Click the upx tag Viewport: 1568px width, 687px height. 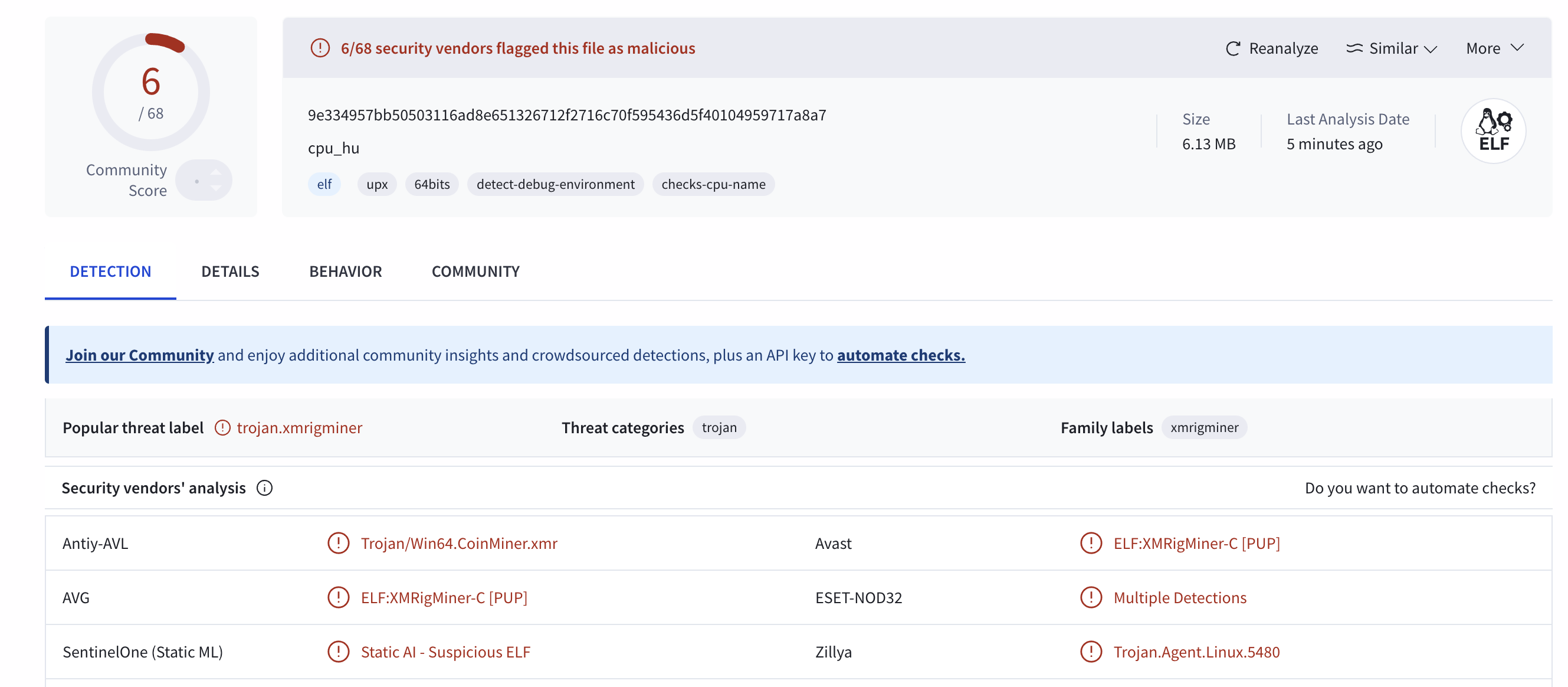[377, 185]
